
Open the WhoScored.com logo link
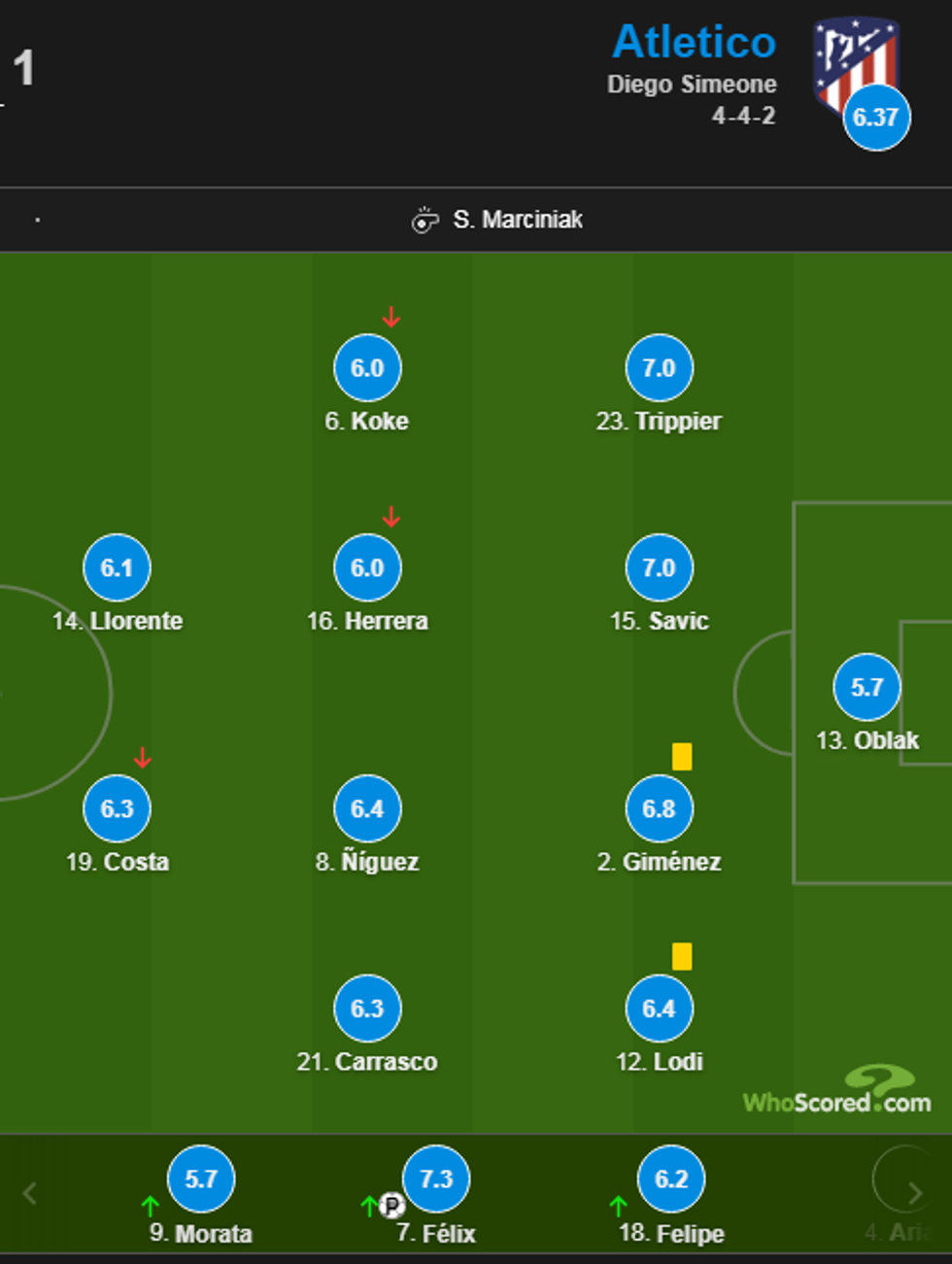(837, 1091)
